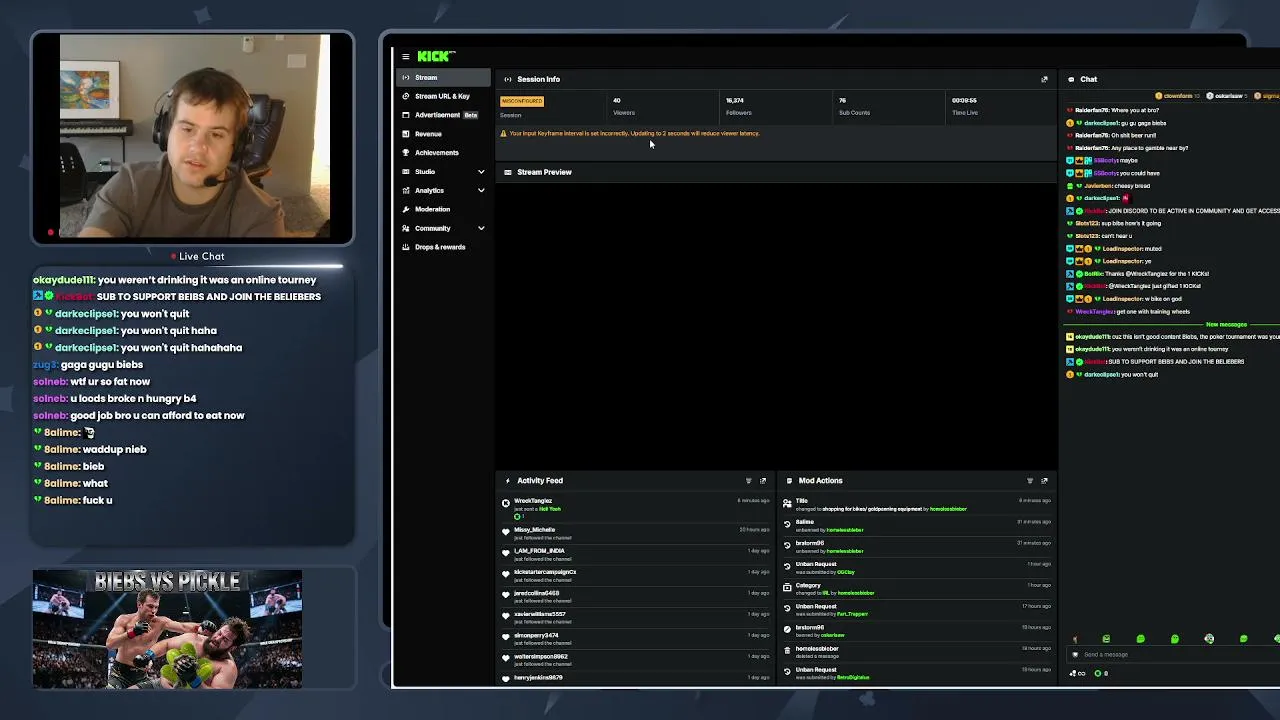The width and height of the screenshot is (1280, 720).
Task: Click the Sub Counts value 76
Action: tap(842, 100)
